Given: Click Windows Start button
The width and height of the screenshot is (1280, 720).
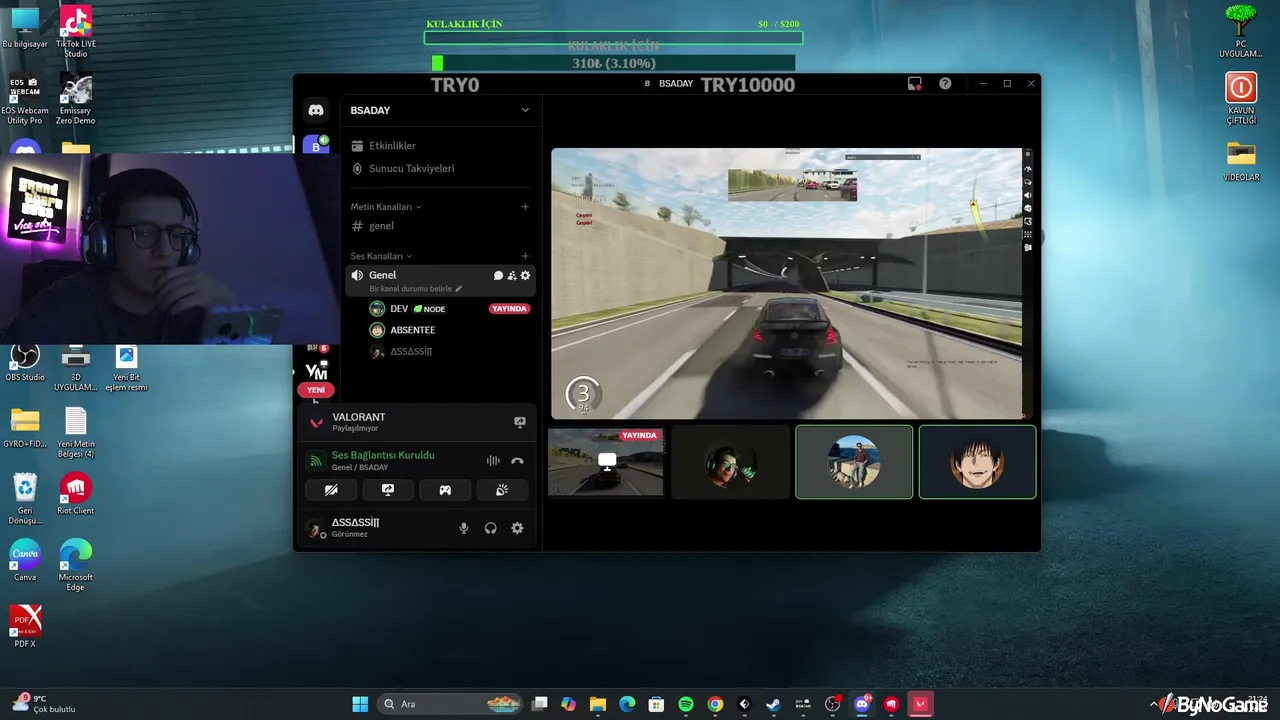Looking at the screenshot, I should [360, 704].
